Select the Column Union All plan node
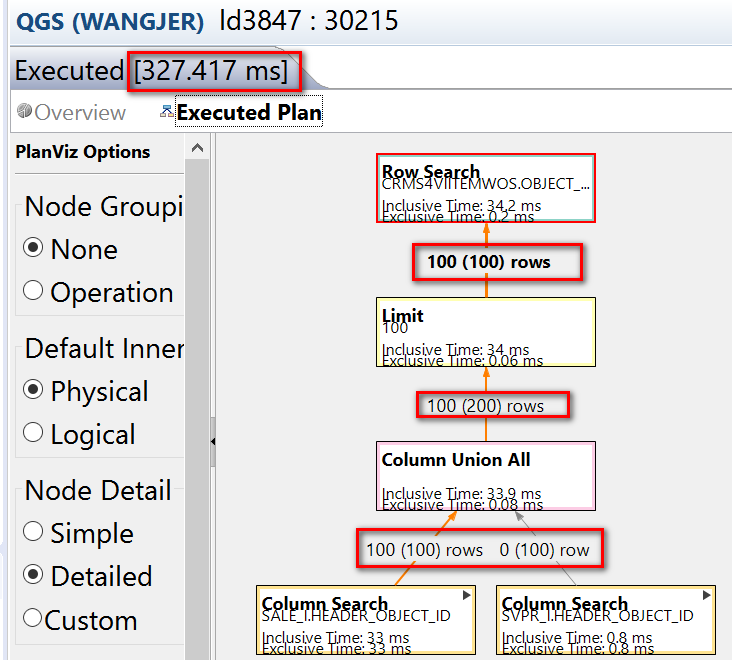 [x=486, y=476]
